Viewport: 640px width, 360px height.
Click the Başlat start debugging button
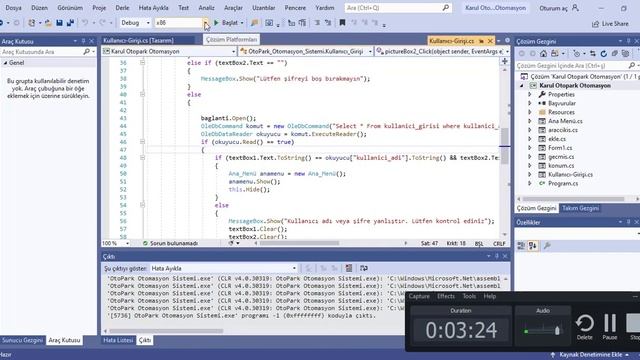point(226,23)
